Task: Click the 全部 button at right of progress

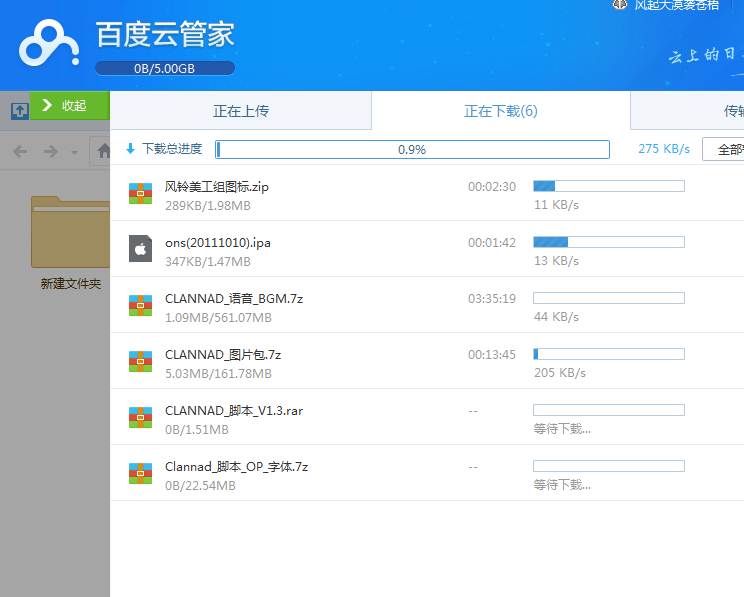Action: click(x=723, y=149)
